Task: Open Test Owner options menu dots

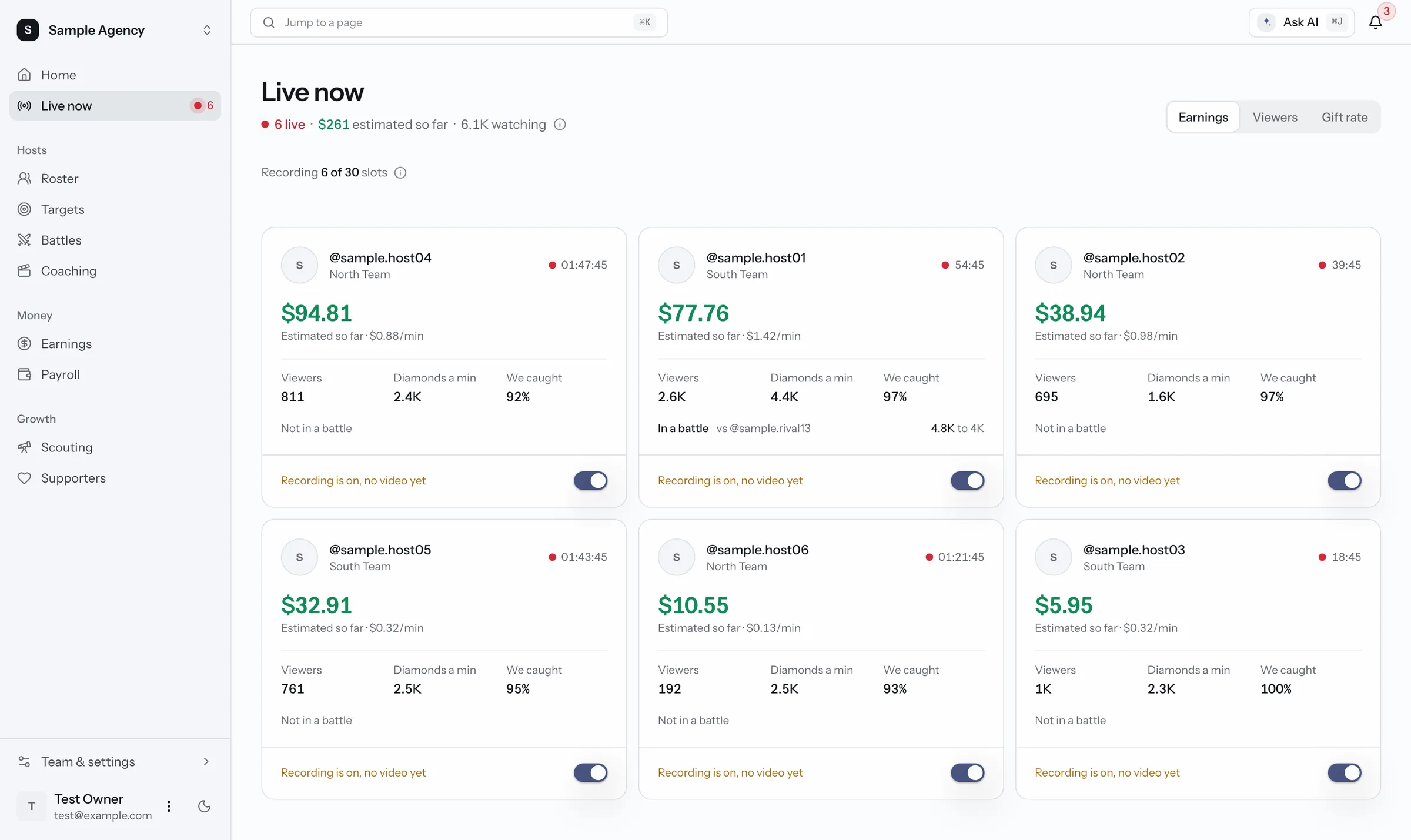Action: (x=169, y=806)
